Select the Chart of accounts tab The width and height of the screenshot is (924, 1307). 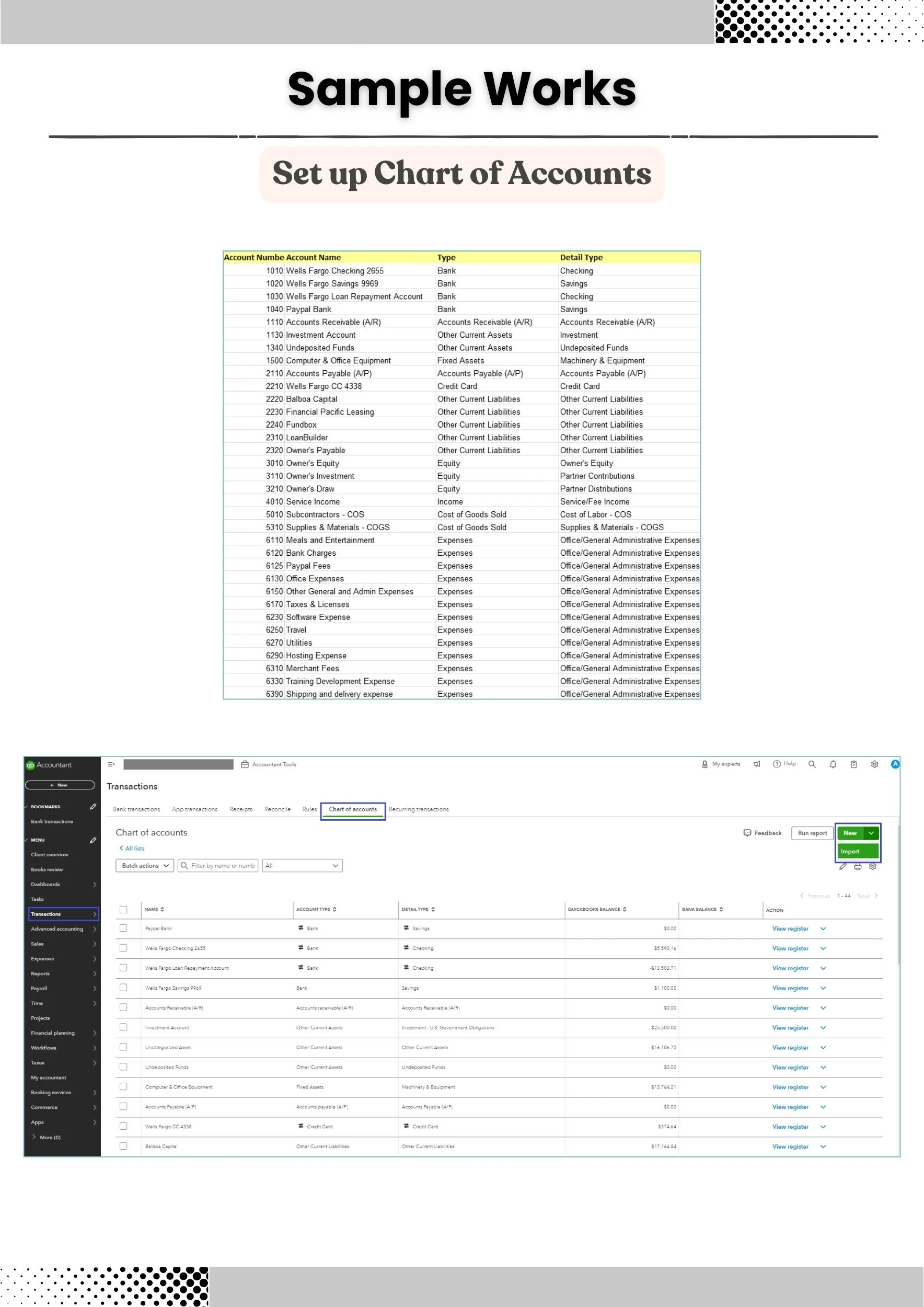(353, 809)
